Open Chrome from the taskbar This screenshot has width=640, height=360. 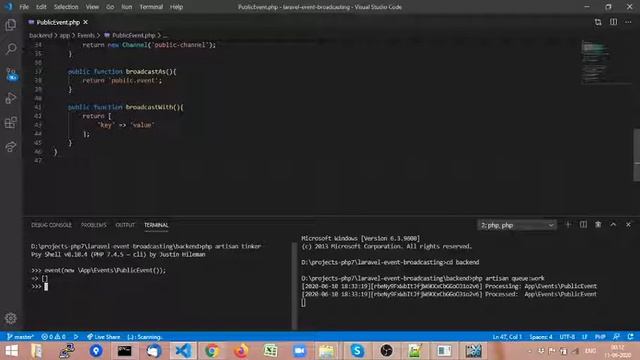[x=212, y=351]
